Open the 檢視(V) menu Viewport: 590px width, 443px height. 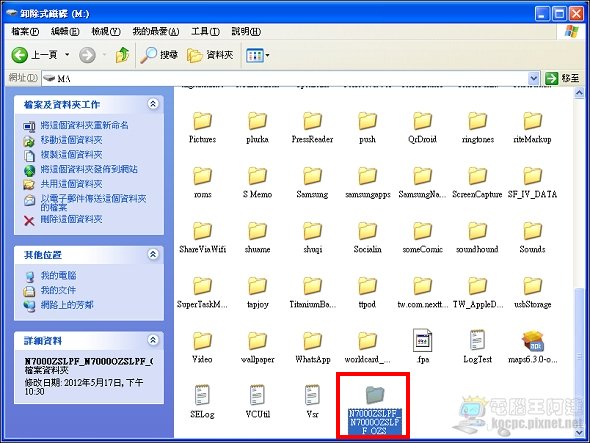106,32
